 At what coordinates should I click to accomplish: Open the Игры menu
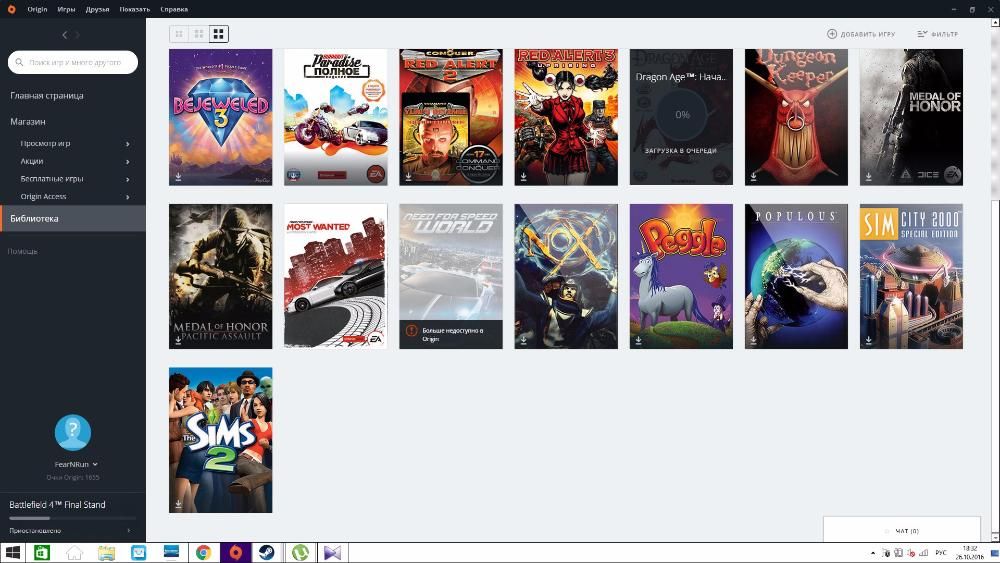(x=66, y=9)
